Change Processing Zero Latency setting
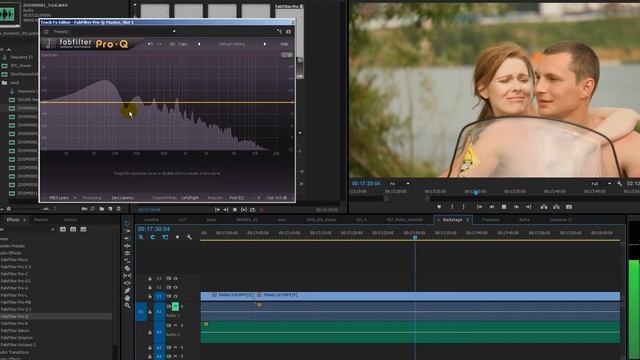 (122, 198)
